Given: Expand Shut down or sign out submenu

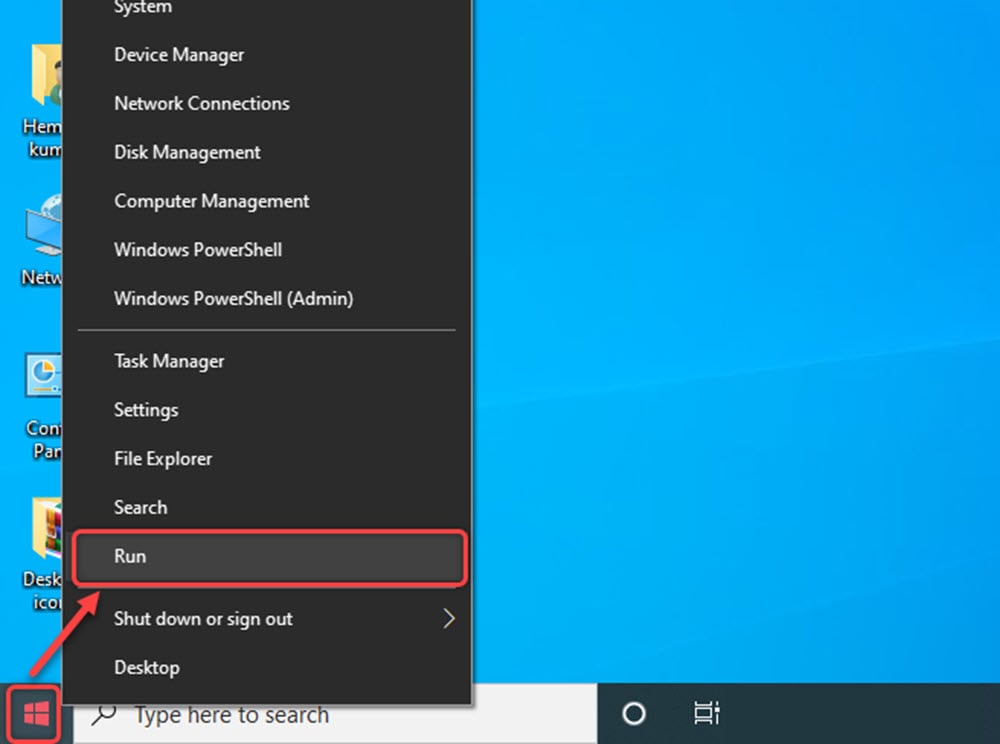Looking at the screenshot, I should point(267,618).
